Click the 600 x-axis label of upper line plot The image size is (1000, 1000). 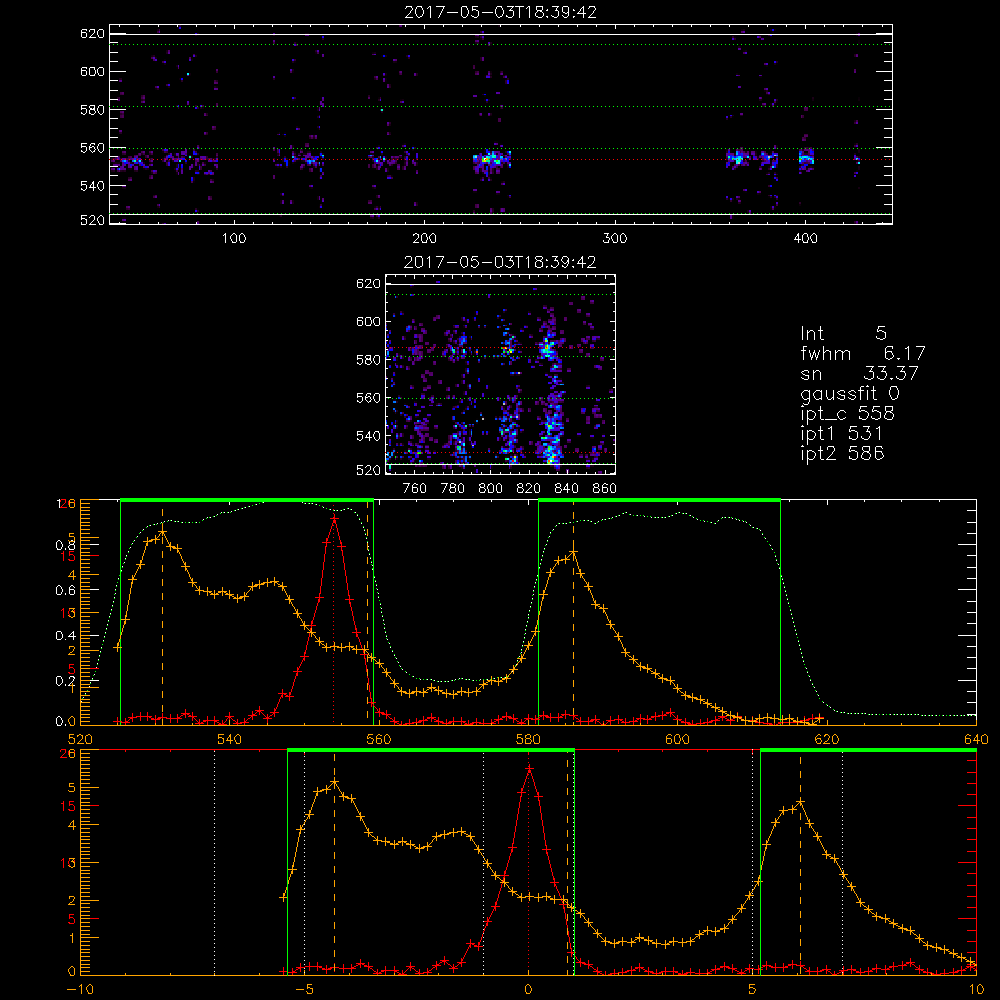pyautogui.click(x=677, y=739)
